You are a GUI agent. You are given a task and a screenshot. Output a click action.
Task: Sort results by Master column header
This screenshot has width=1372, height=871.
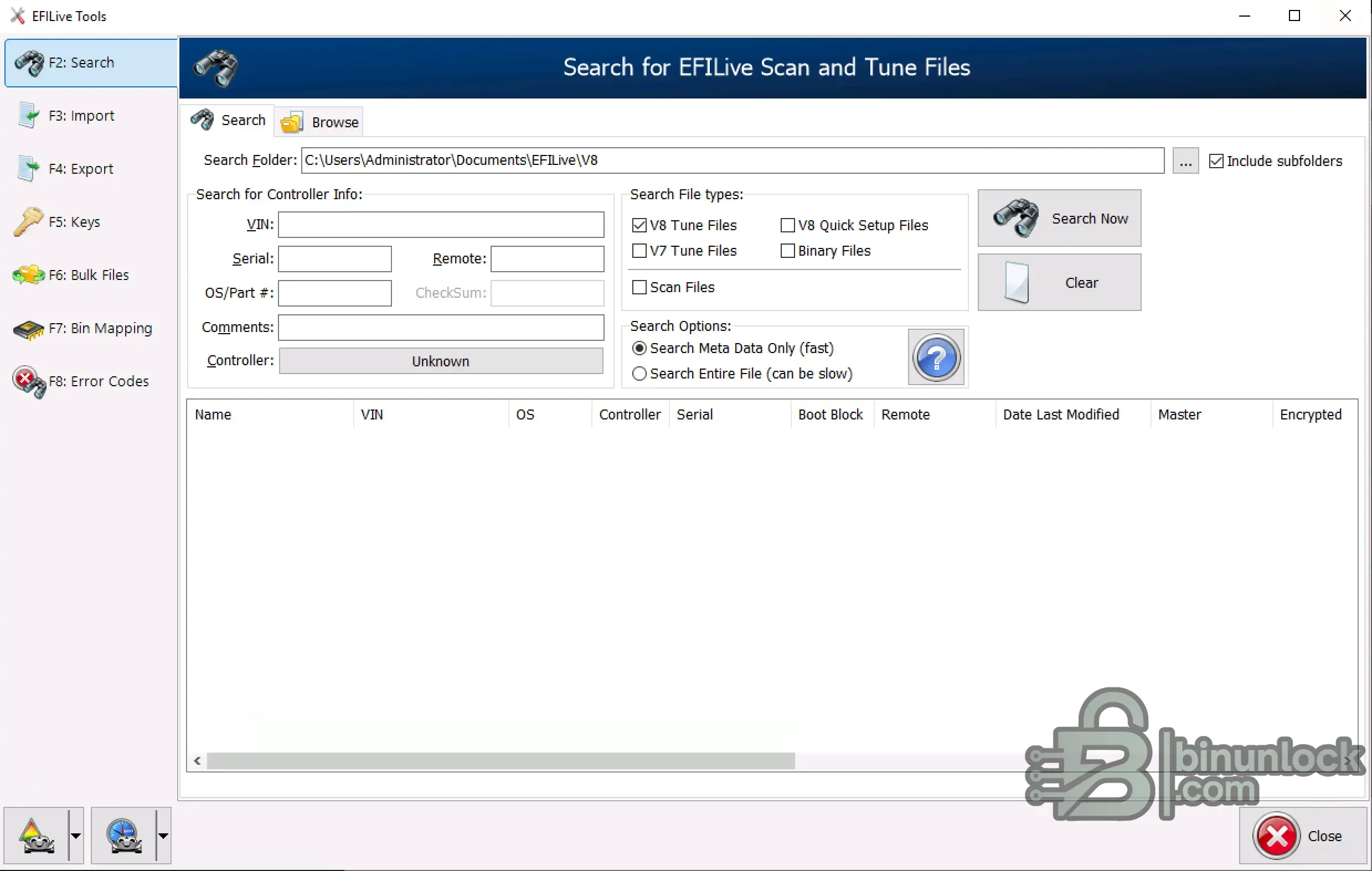coord(1212,414)
